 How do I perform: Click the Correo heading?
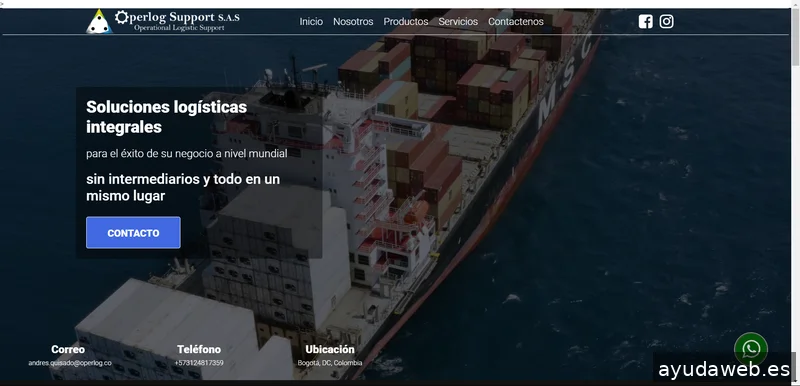(x=68, y=349)
